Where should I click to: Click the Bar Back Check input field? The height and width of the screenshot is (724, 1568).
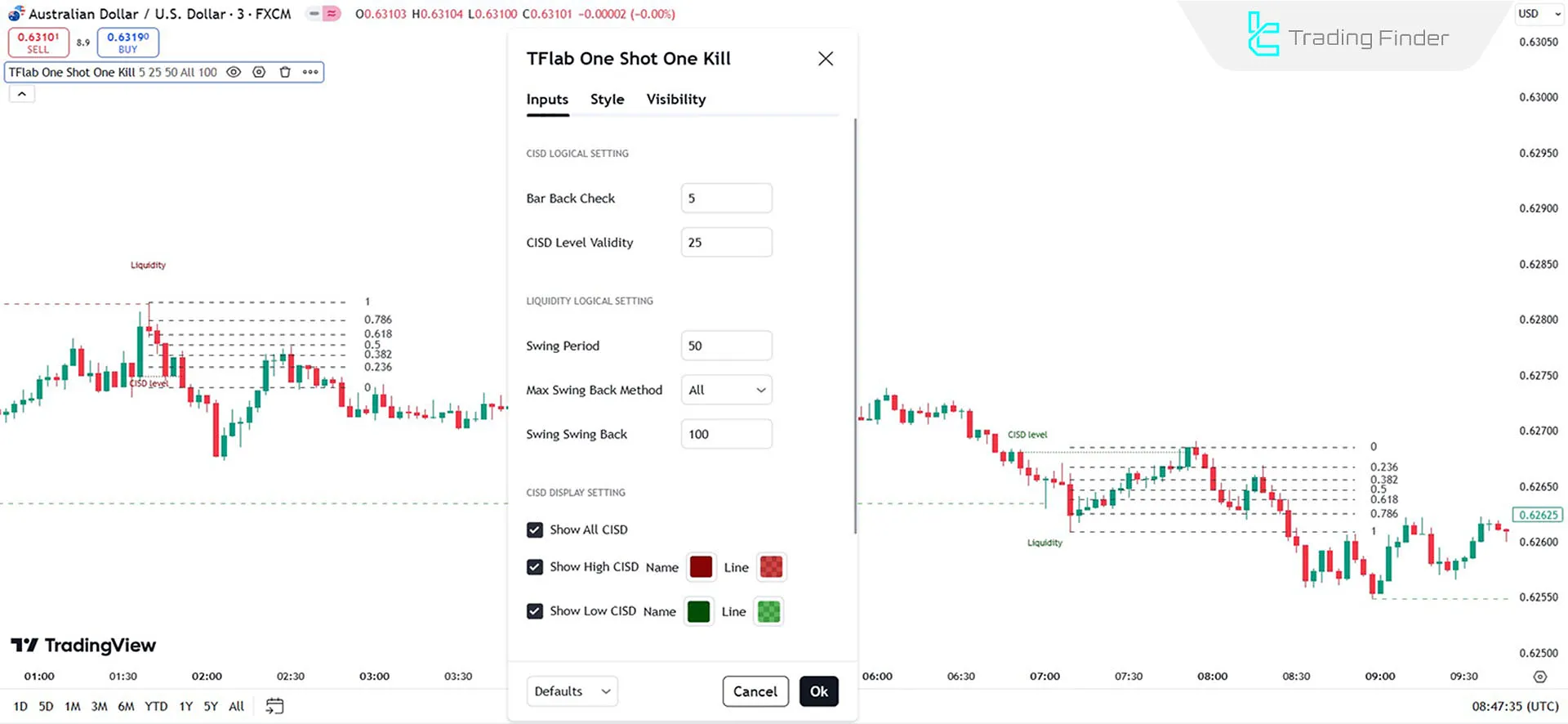click(726, 199)
